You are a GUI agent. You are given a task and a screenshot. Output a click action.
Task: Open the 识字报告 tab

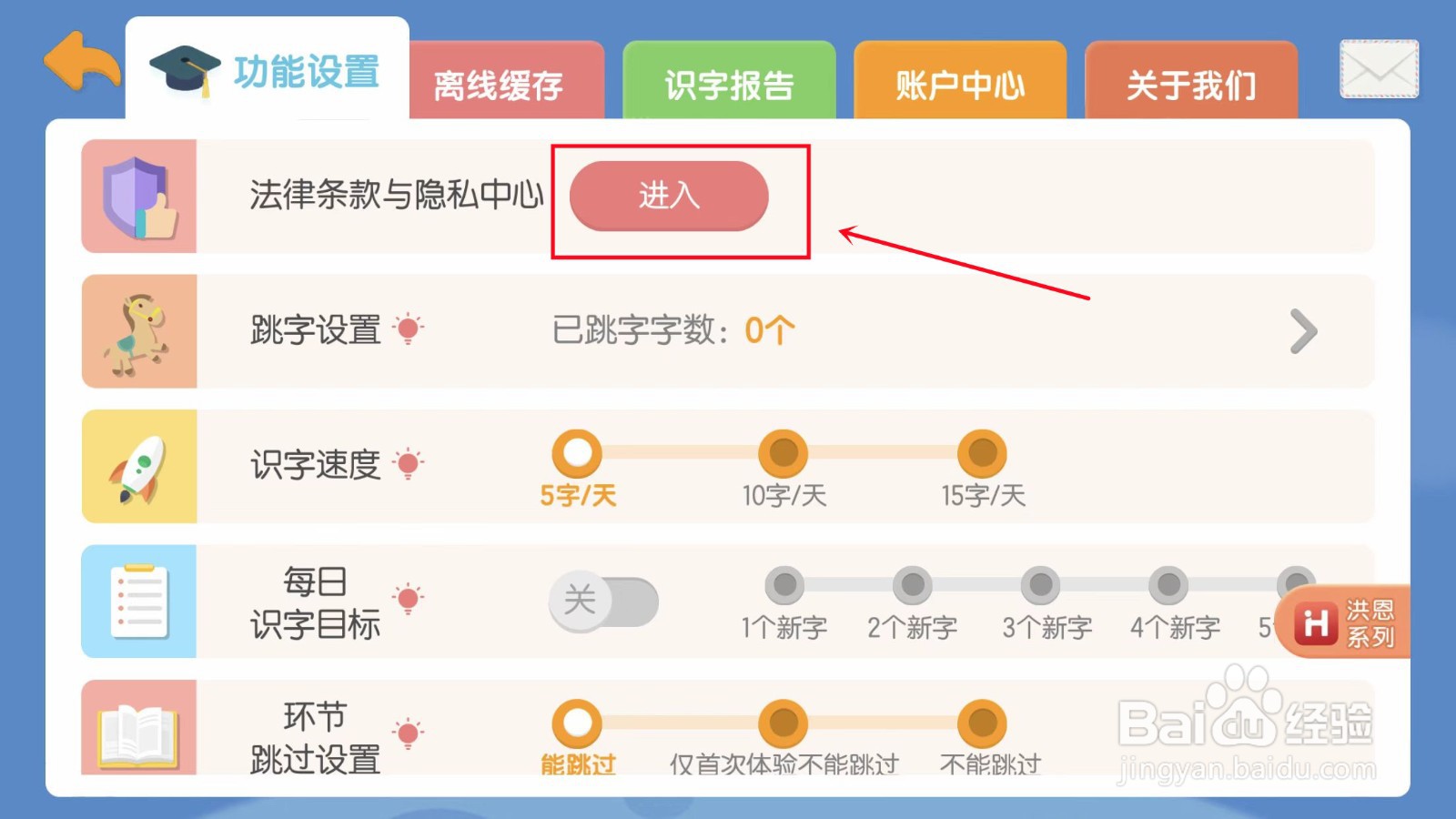(729, 85)
